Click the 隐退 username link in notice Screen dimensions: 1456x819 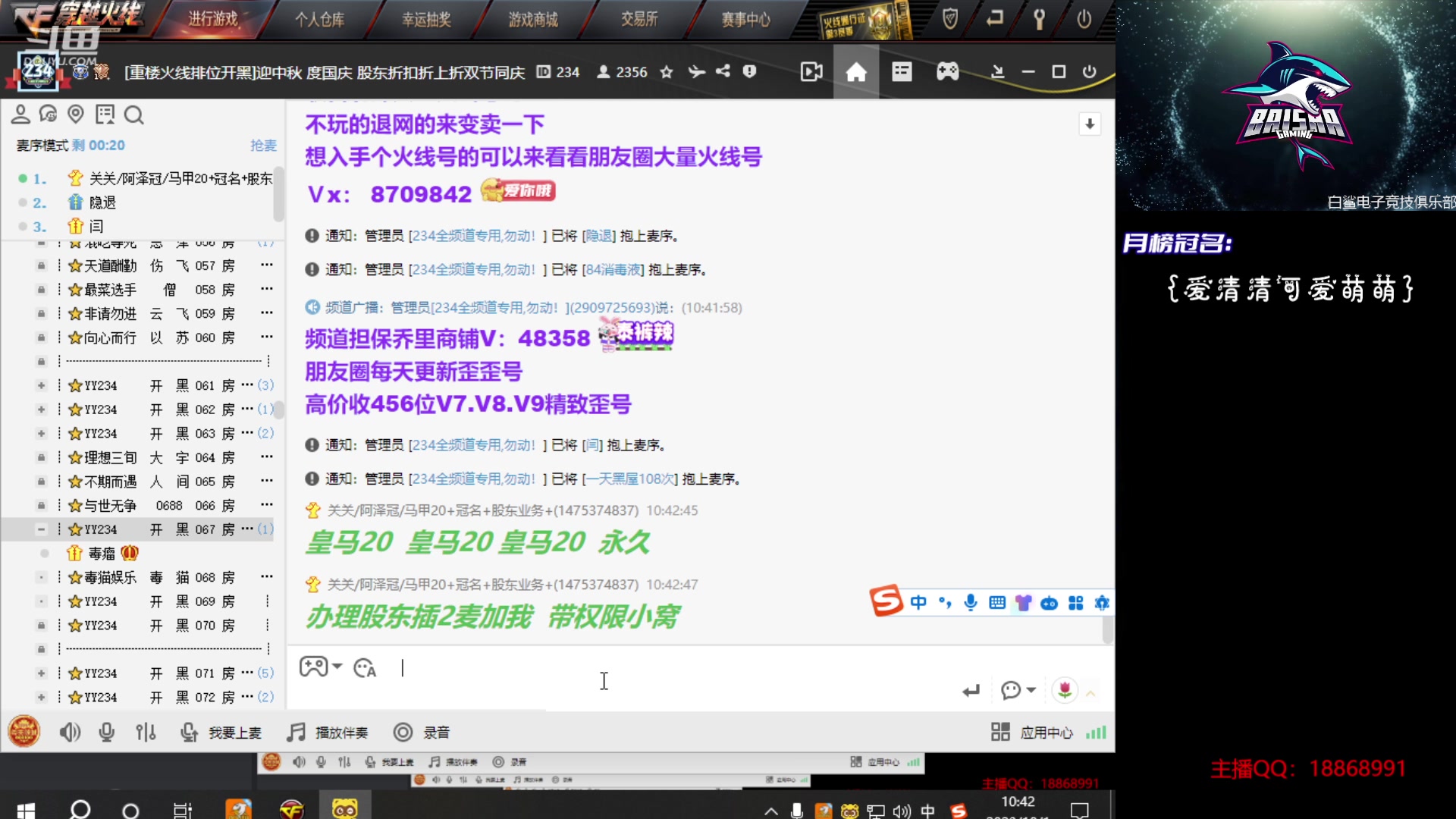(598, 236)
